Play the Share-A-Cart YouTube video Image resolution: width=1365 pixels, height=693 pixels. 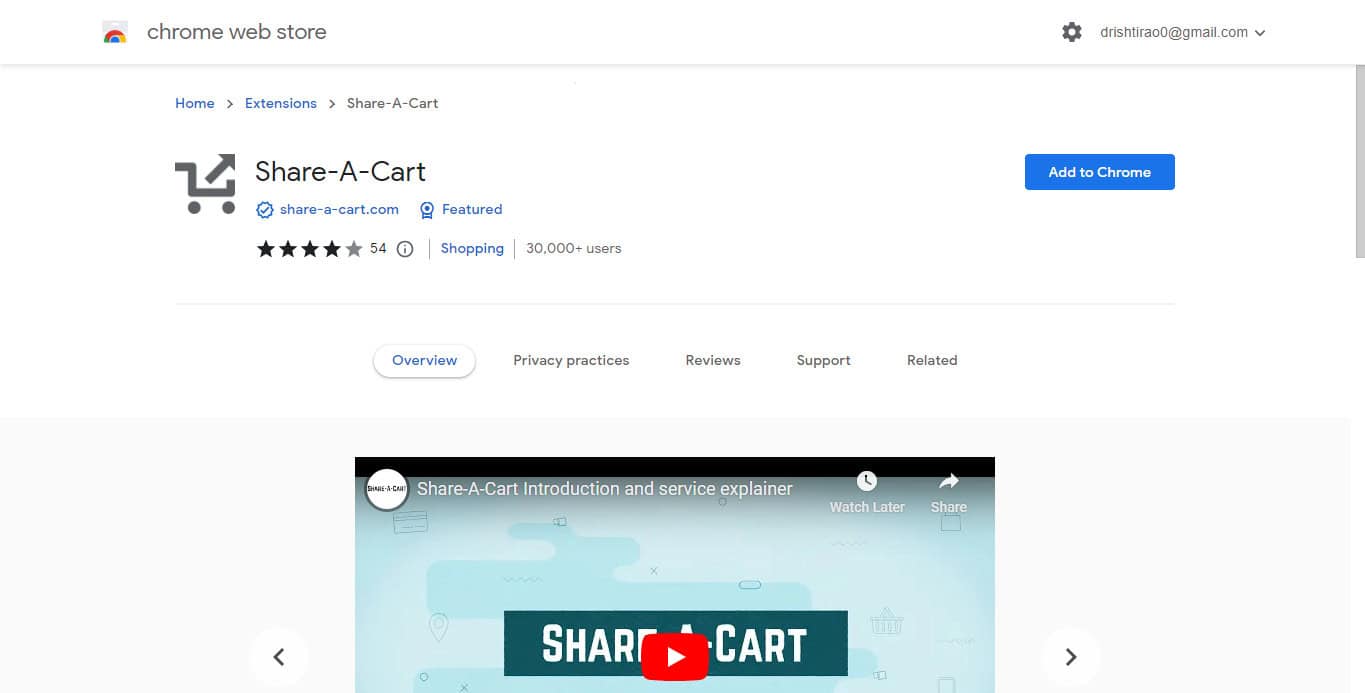click(x=675, y=656)
